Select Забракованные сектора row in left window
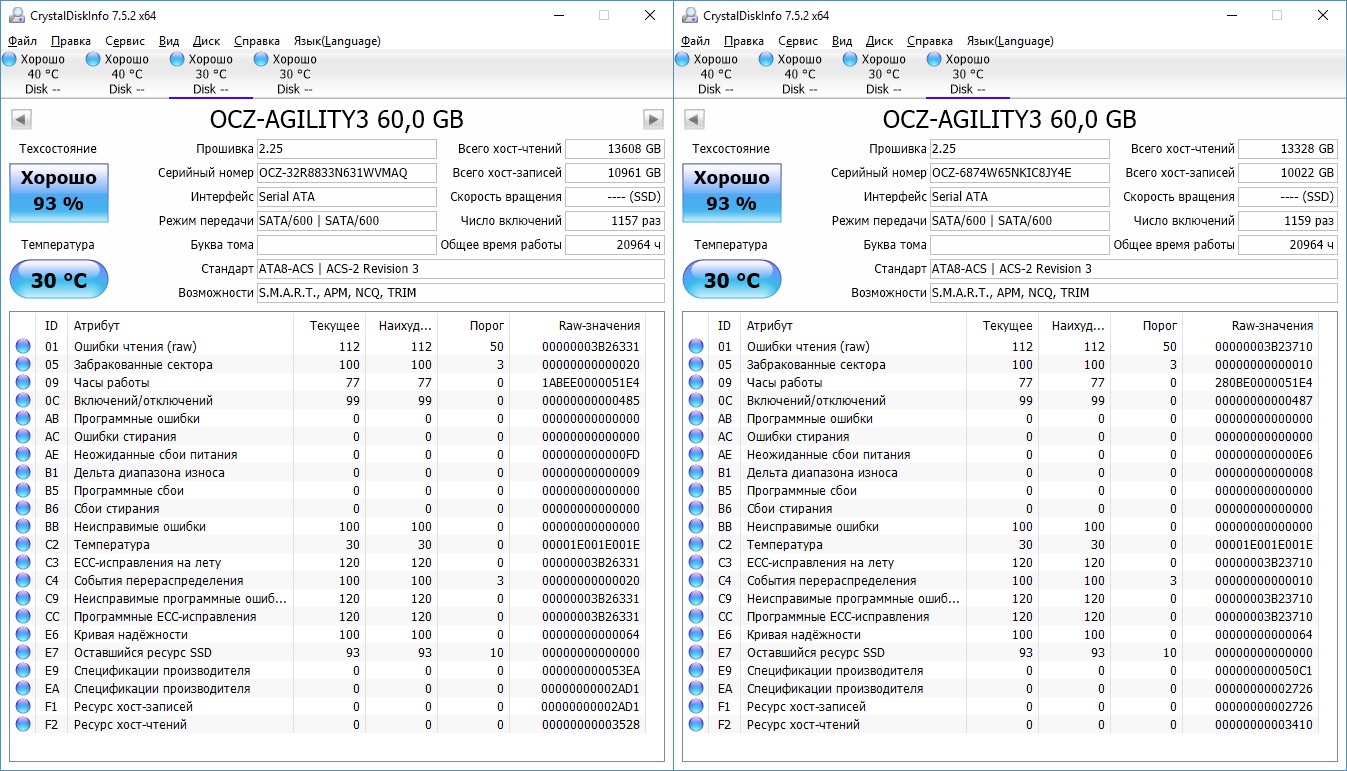Screen dimensions: 1347x771 click(x=328, y=365)
